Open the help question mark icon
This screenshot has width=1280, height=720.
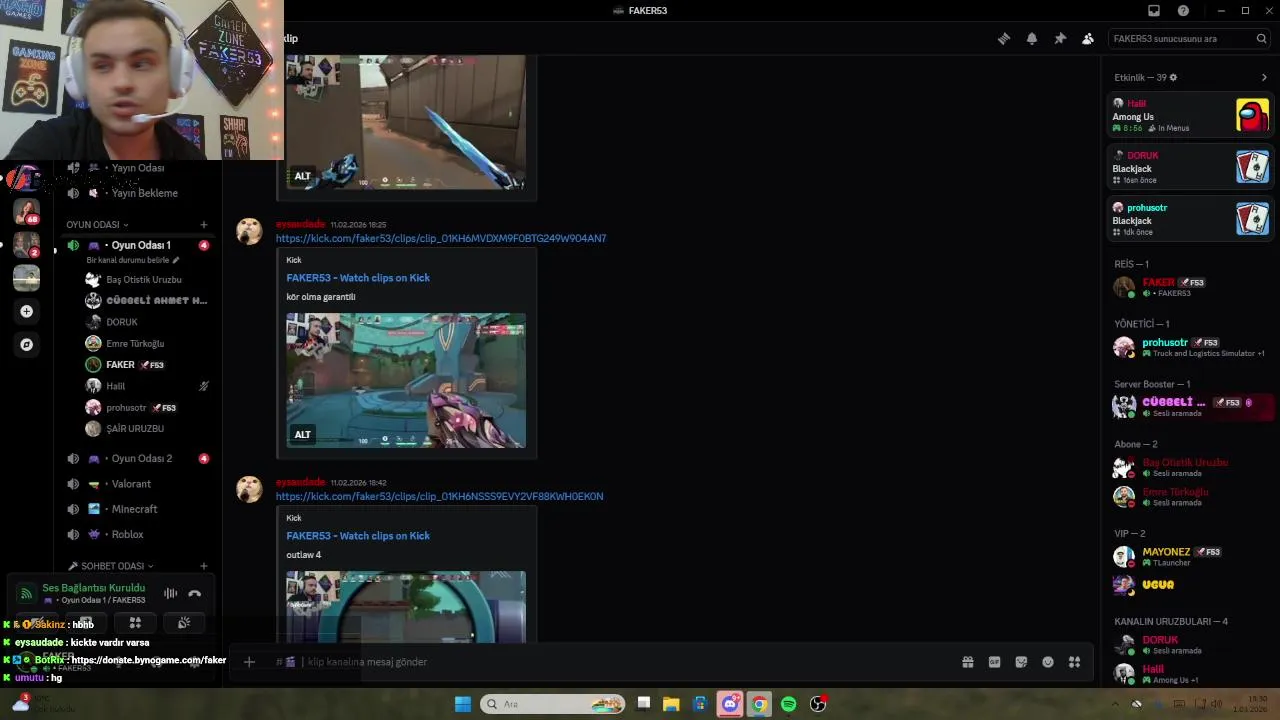(x=1184, y=10)
